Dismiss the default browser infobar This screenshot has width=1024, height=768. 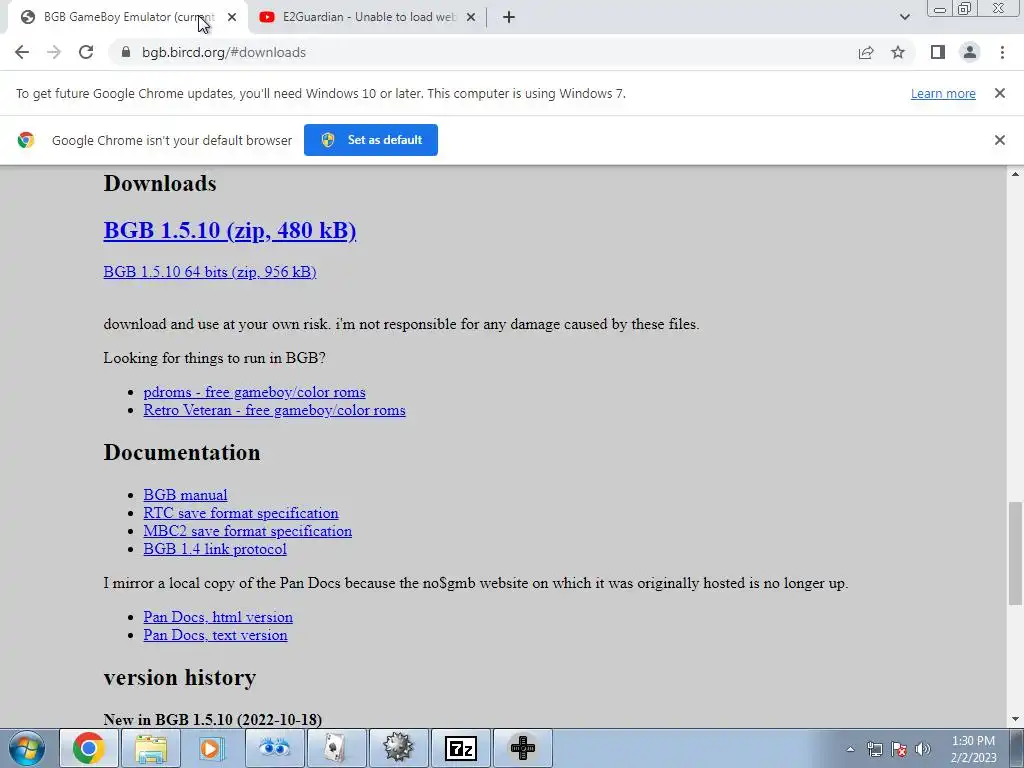click(x=1000, y=140)
